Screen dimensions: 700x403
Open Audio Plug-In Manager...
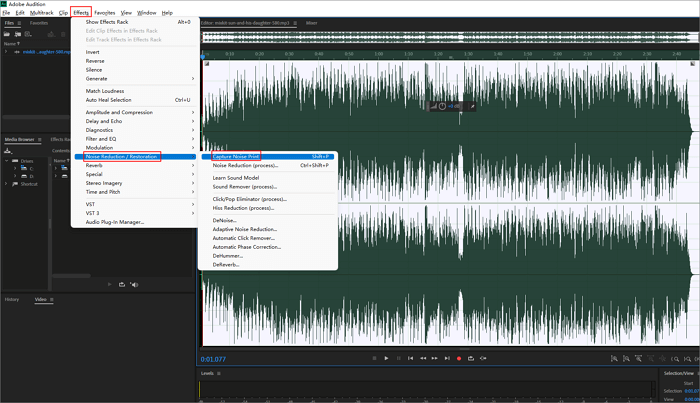point(135,222)
